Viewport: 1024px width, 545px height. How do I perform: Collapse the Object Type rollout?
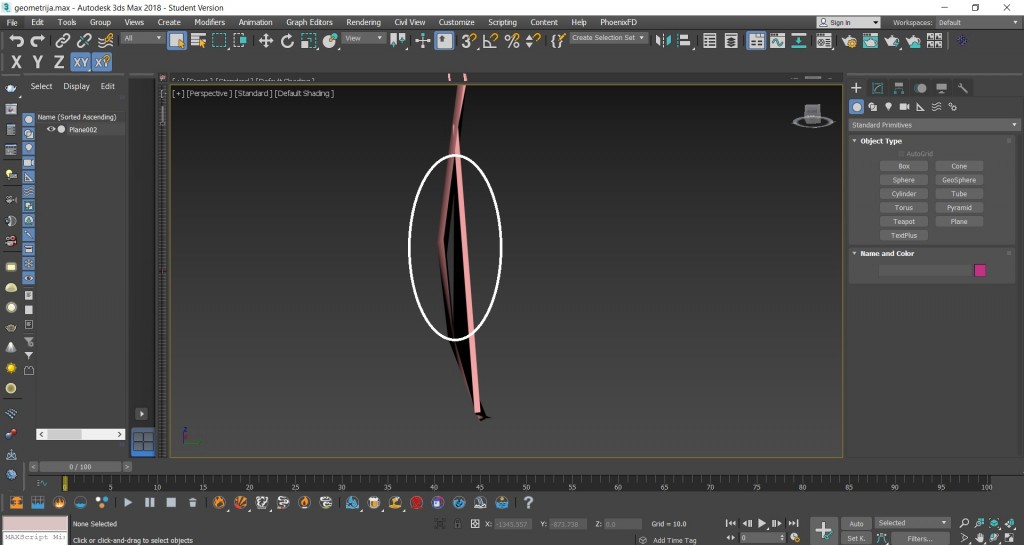[880, 141]
